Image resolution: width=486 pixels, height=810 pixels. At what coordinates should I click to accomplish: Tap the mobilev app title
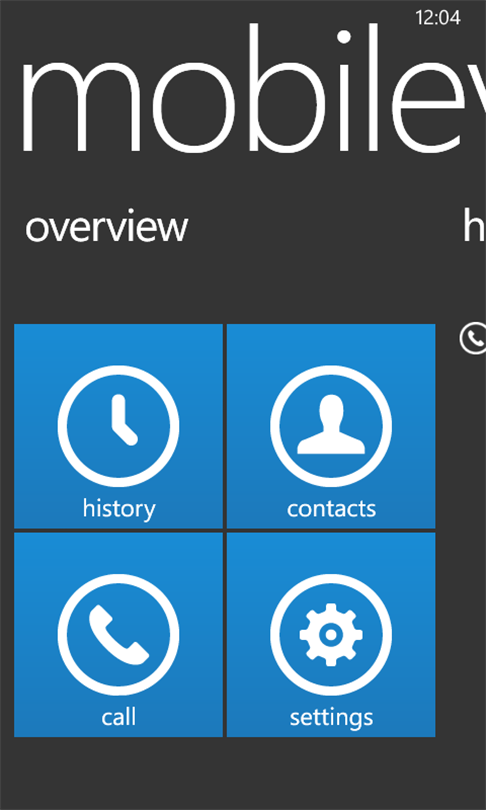pos(252,88)
